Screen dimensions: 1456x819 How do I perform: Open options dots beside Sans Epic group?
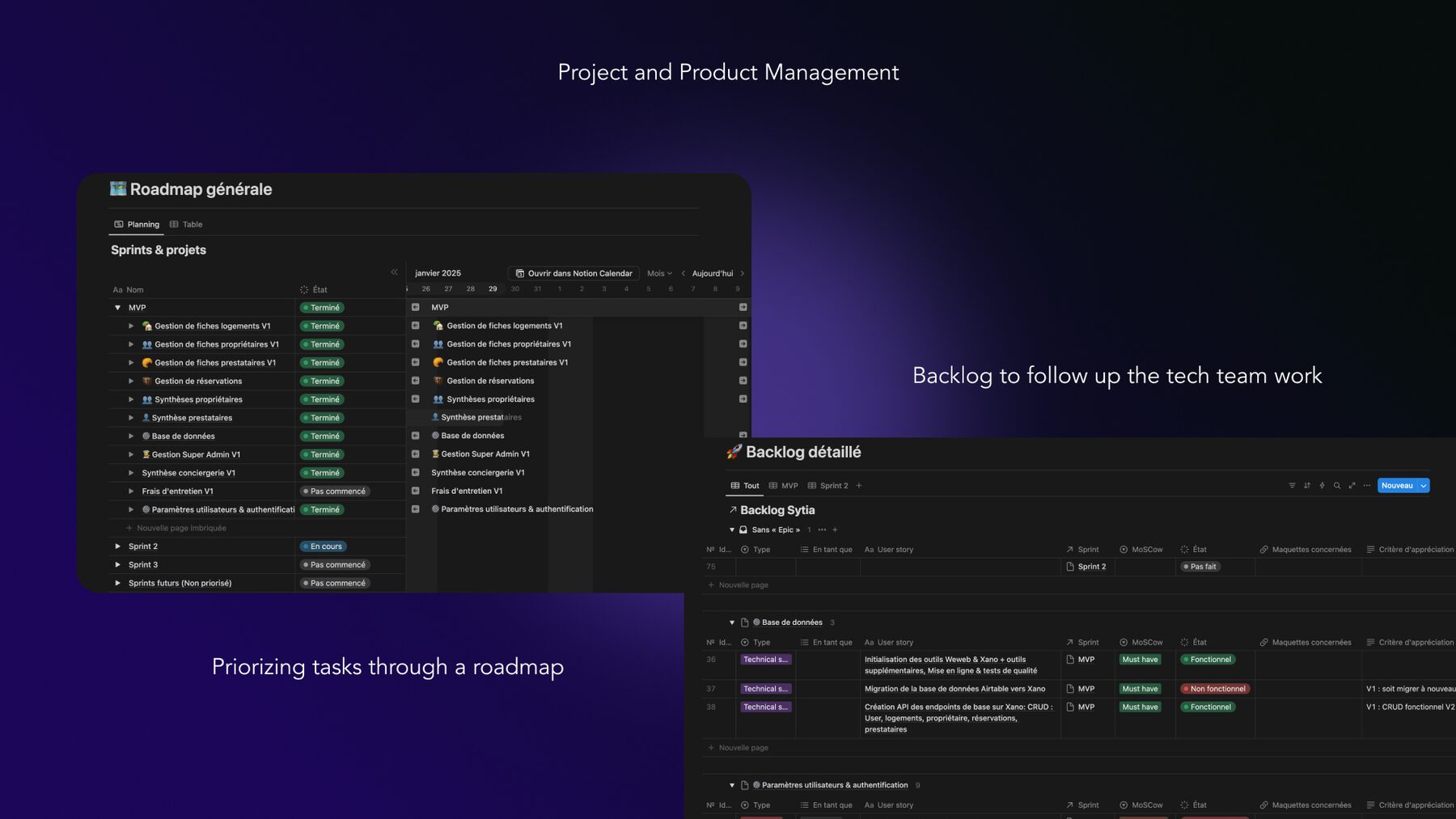(822, 530)
